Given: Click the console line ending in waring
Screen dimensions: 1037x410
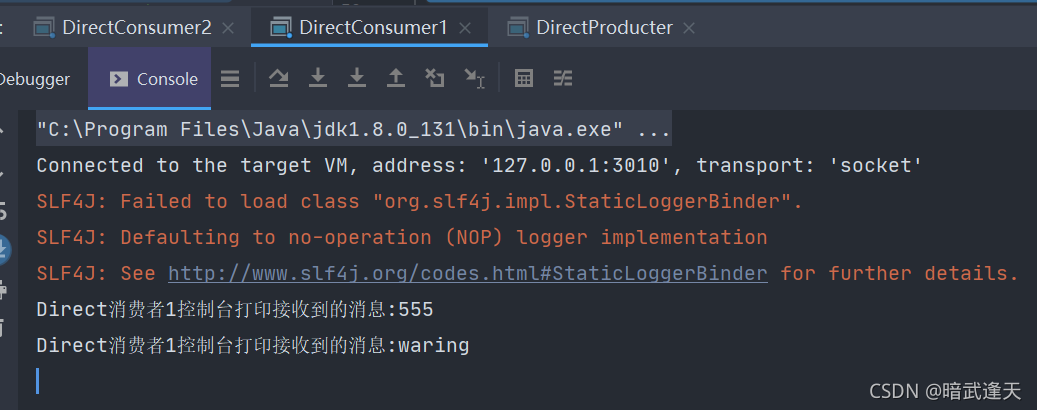Looking at the screenshot, I should tap(253, 345).
